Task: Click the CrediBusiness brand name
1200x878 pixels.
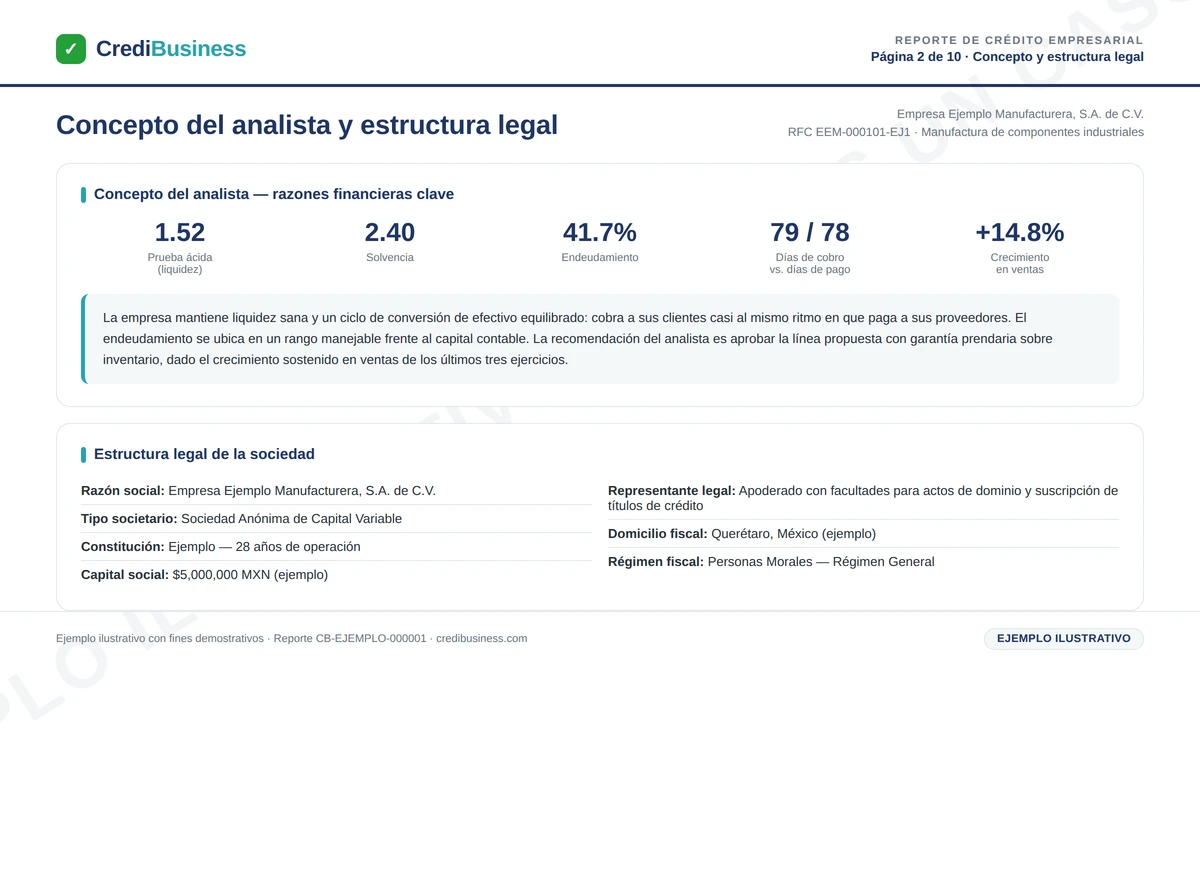Action: tap(171, 49)
